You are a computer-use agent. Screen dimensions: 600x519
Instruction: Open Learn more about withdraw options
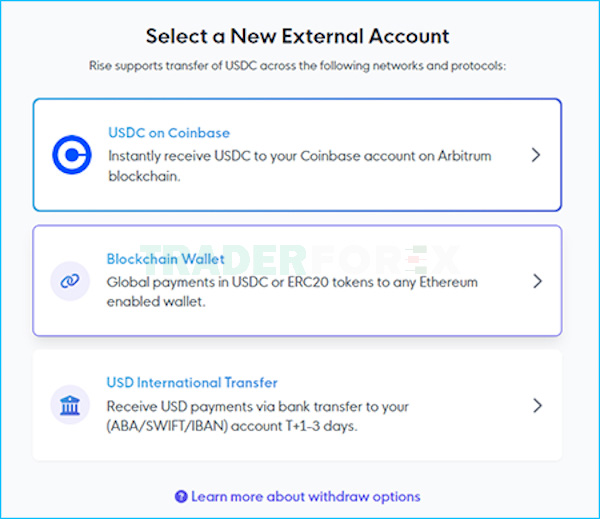(305, 496)
